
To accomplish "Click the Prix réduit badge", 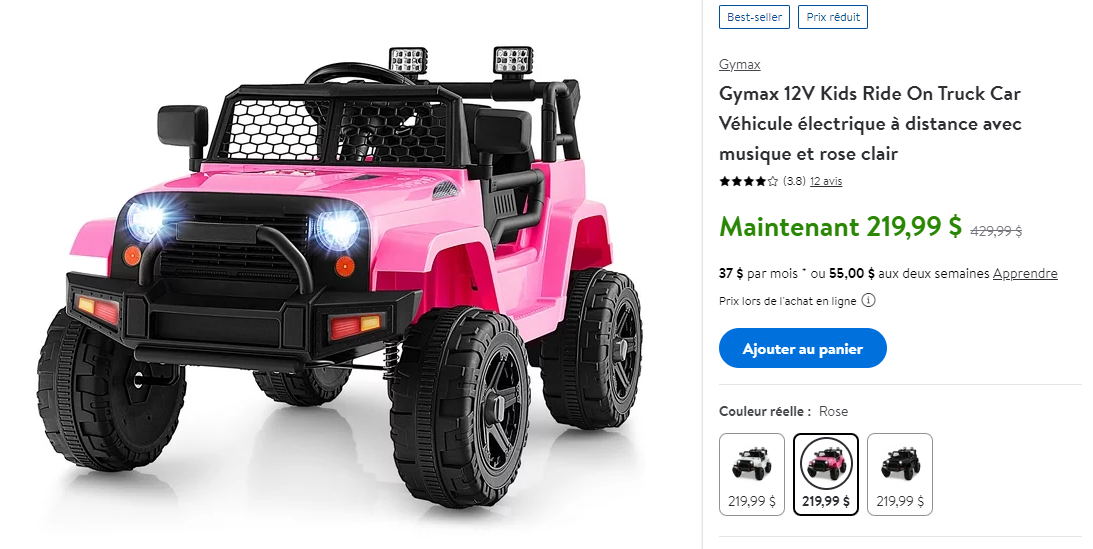I will (833, 17).
